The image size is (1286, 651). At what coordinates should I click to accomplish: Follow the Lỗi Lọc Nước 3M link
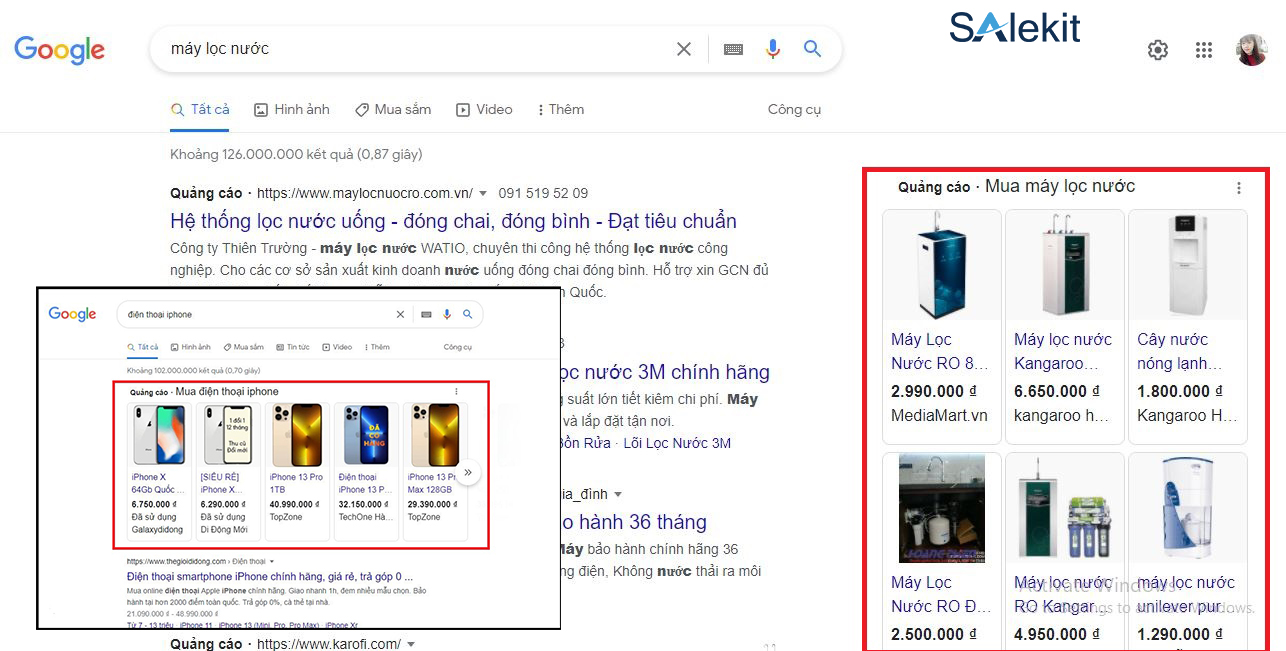(676, 442)
